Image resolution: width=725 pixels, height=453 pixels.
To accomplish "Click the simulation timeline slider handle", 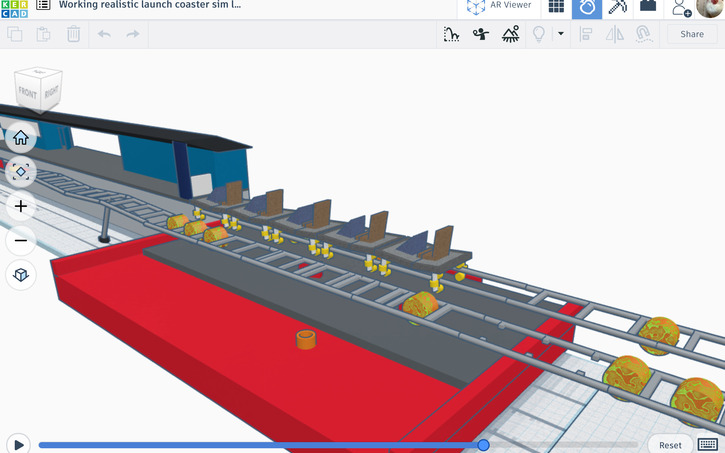I will [x=483, y=445].
